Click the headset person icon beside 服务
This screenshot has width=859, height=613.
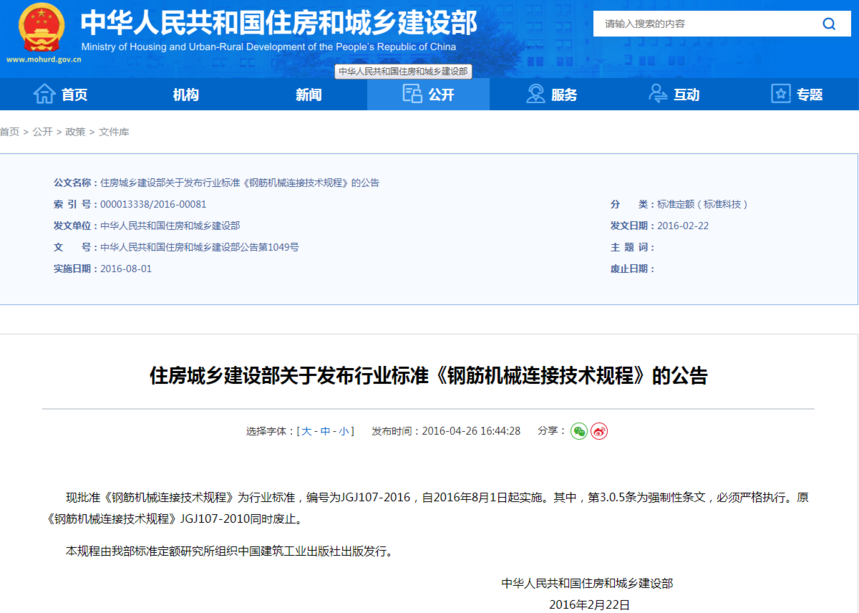[x=535, y=94]
